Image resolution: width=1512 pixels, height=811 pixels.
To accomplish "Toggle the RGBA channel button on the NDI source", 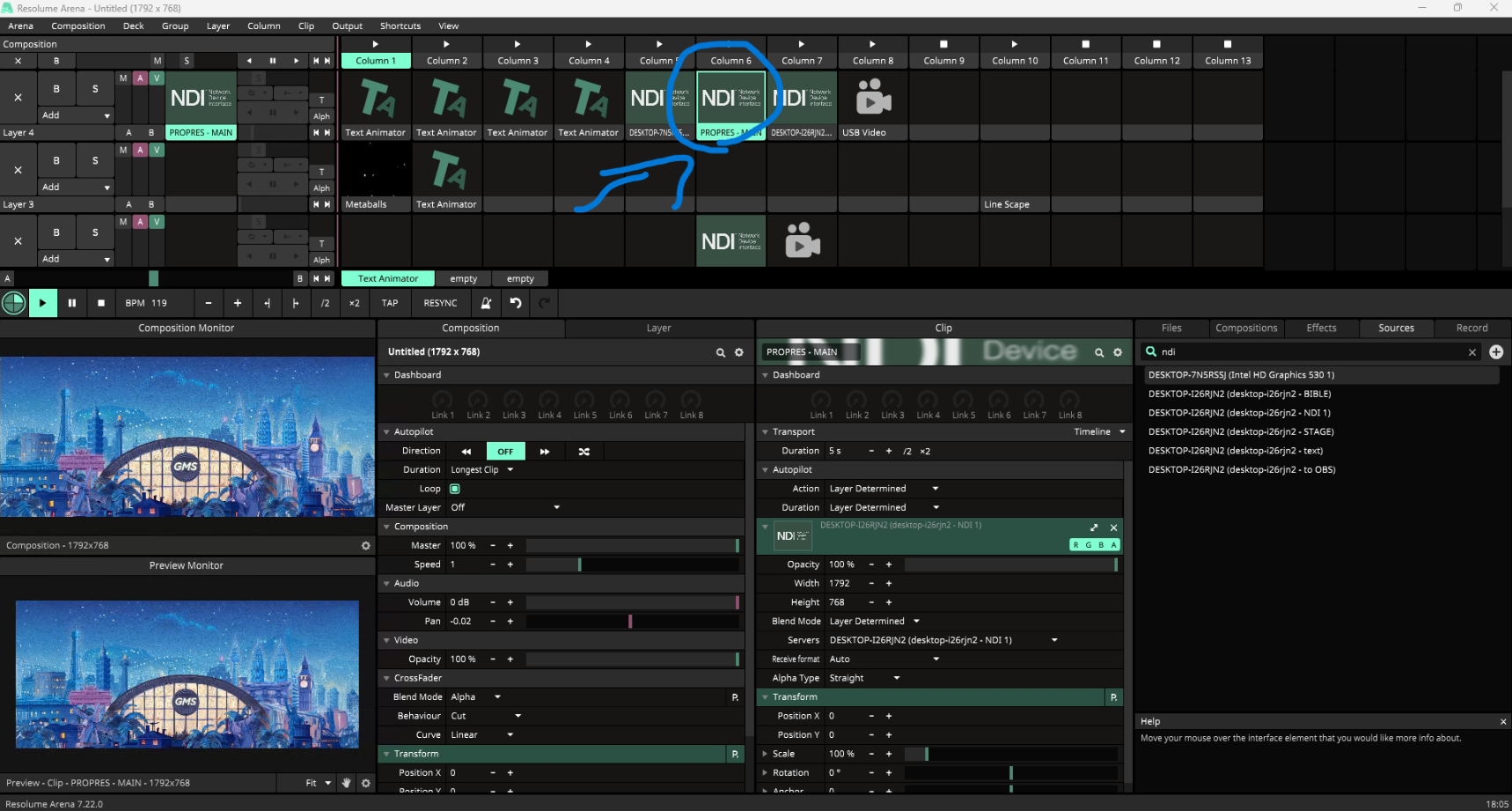I will (1094, 545).
